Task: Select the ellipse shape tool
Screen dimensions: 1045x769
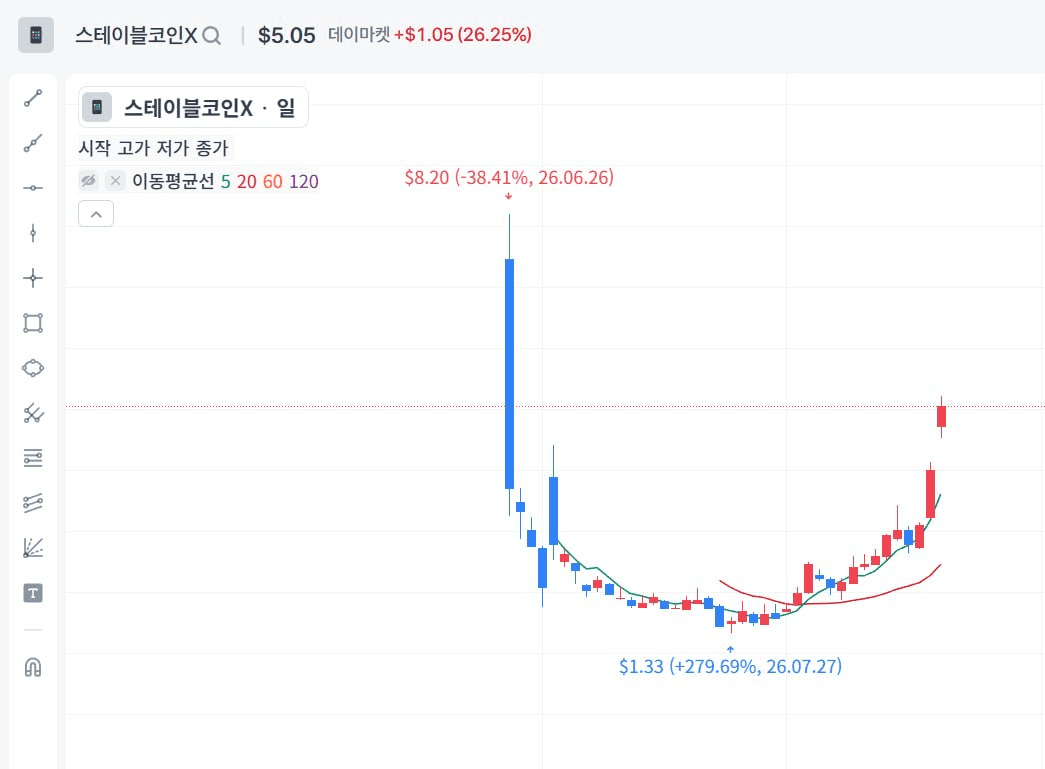Action: pos(33,368)
